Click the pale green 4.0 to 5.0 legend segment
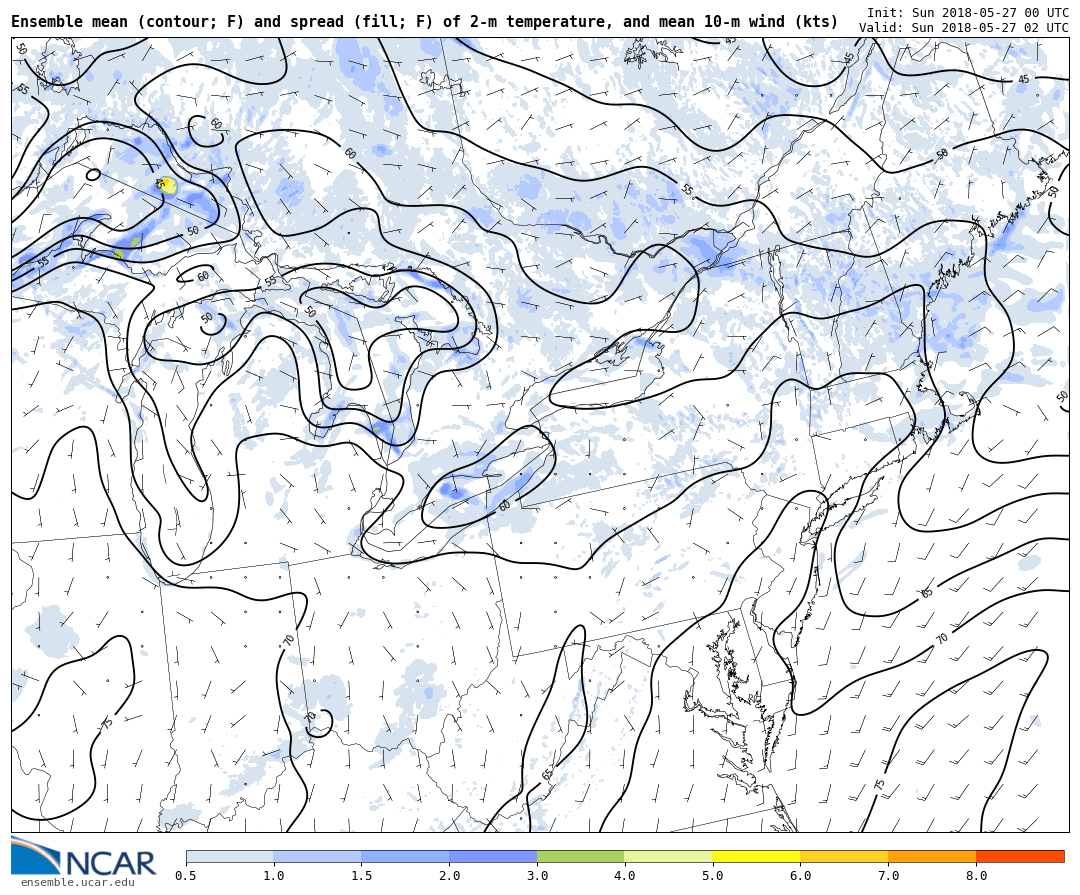Image resolution: width=1080 pixels, height=895 pixels. pyautogui.click(x=669, y=856)
